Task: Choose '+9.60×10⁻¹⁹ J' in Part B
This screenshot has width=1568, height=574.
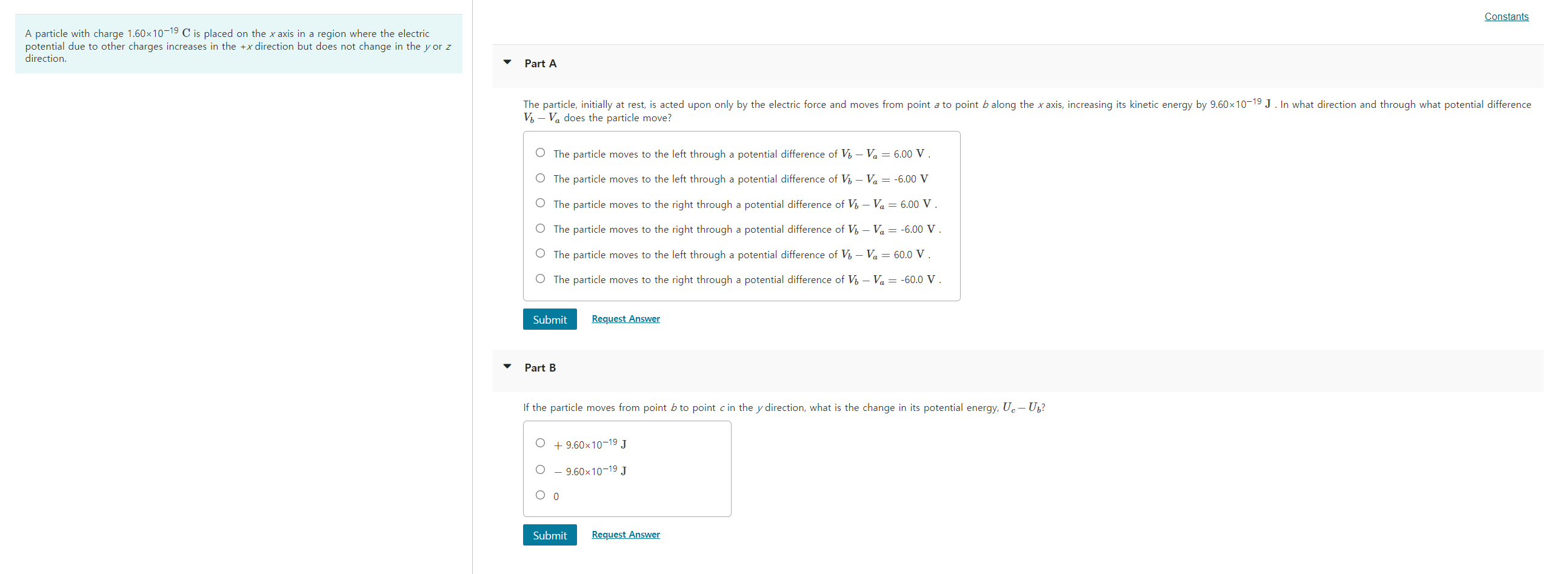Action: (x=539, y=442)
